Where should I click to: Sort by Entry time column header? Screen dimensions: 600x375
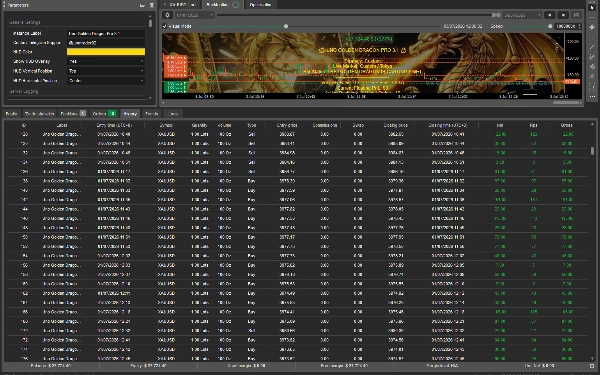point(114,125)
